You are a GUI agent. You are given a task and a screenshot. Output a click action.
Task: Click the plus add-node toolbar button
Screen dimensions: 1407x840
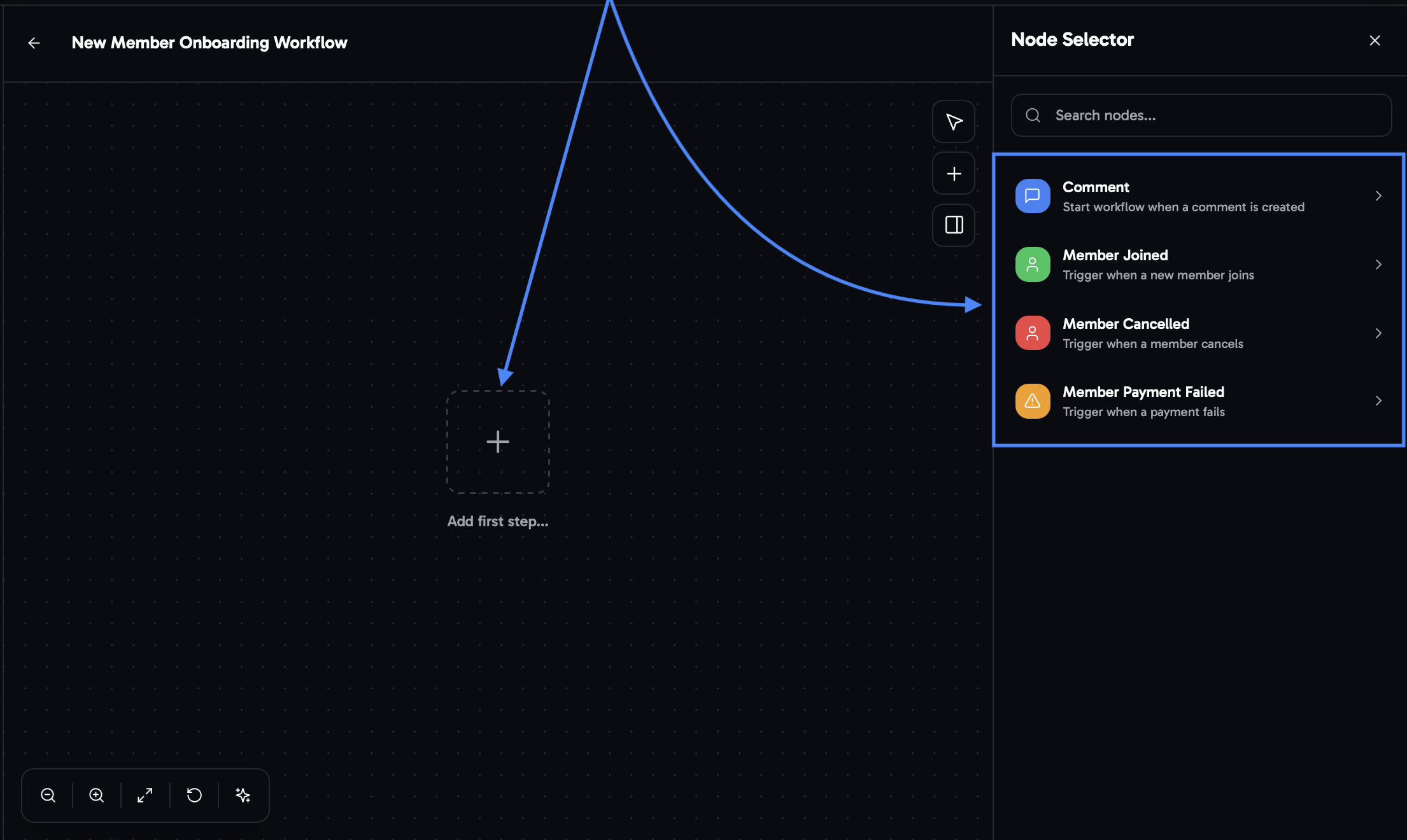coord(953,174)
